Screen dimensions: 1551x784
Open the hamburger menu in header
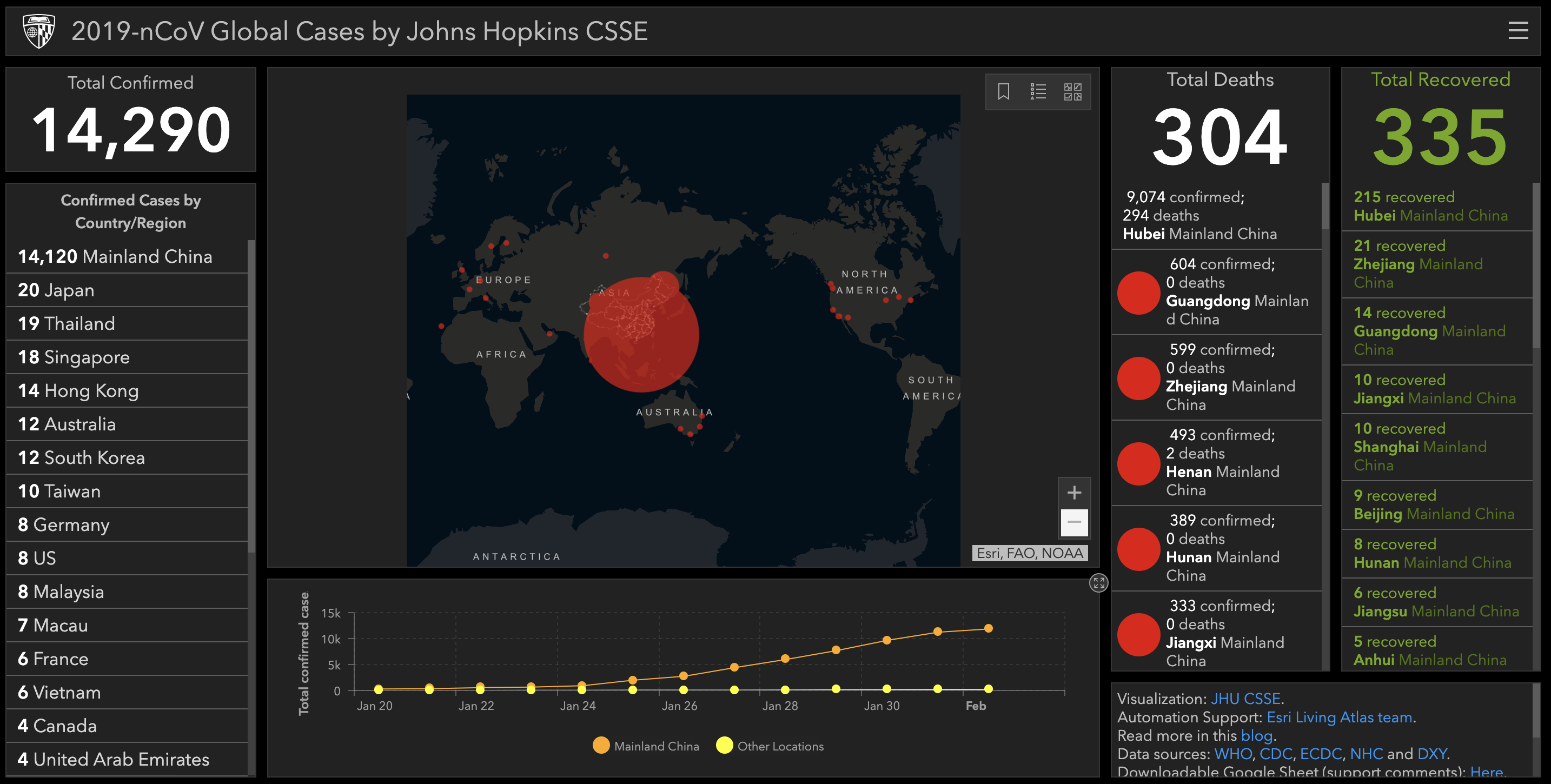(x=1517, y=30)
